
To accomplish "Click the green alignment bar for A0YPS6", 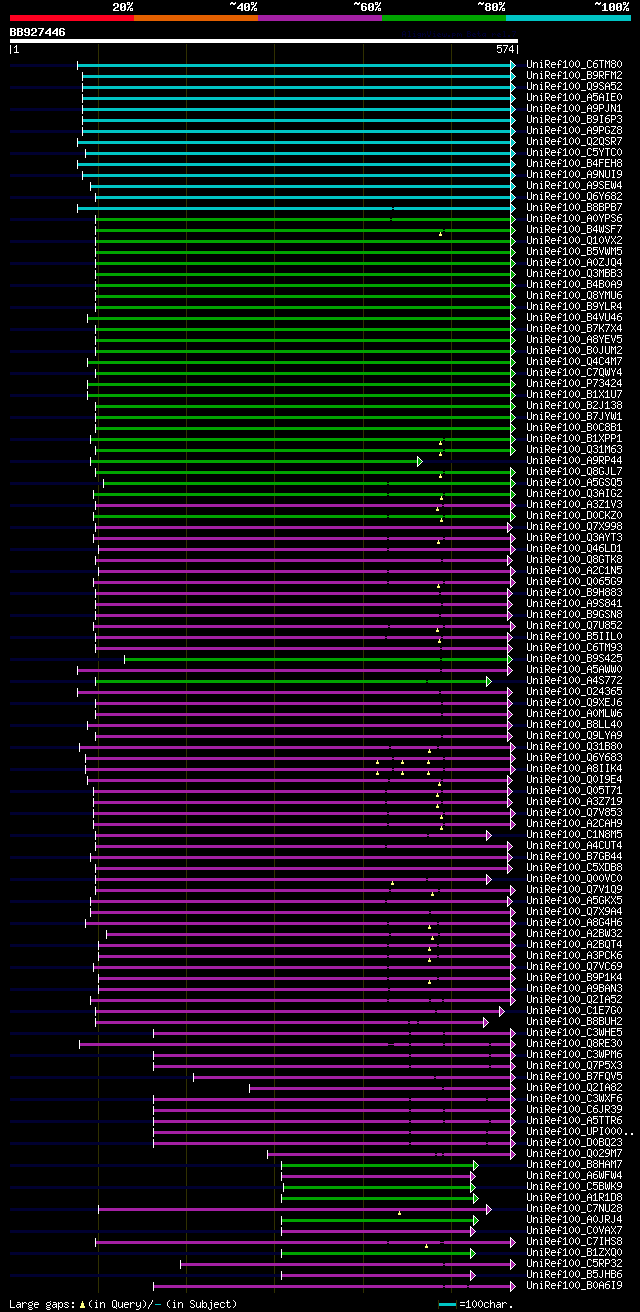I will point(305,219).
